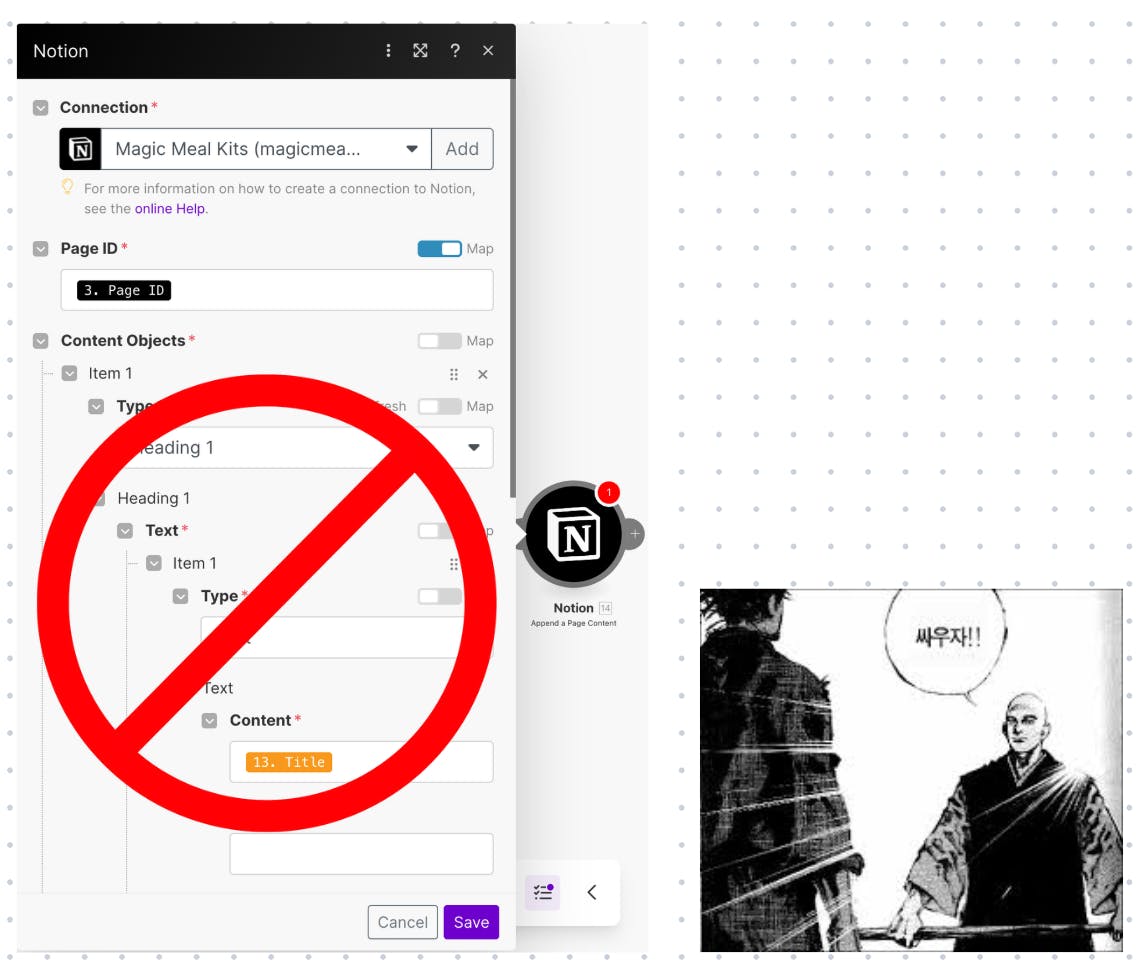Toggle off the Page ID Map switch

click(439, 249)
